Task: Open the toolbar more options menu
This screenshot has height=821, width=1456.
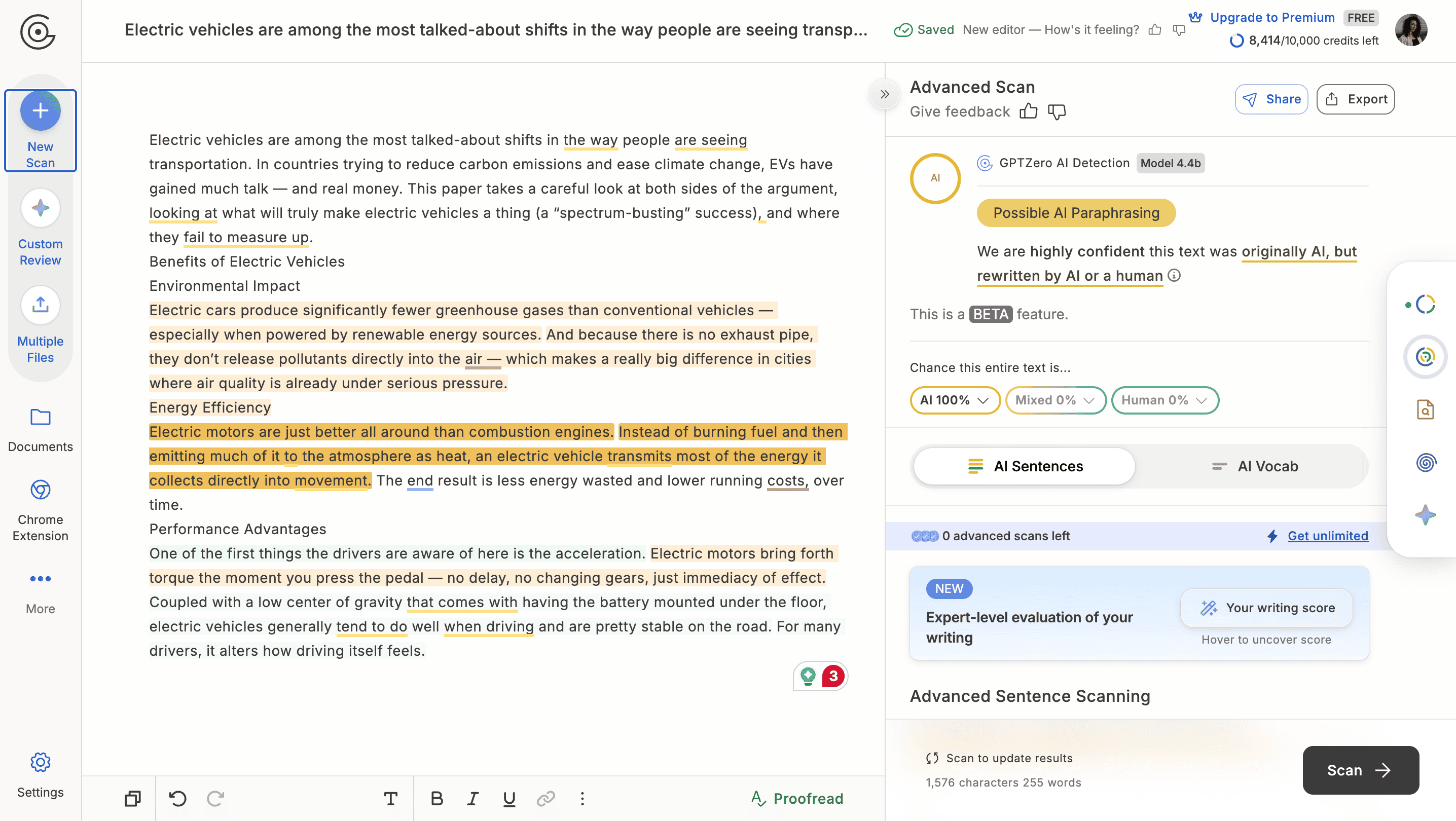Action: click(x=582, y=798)
